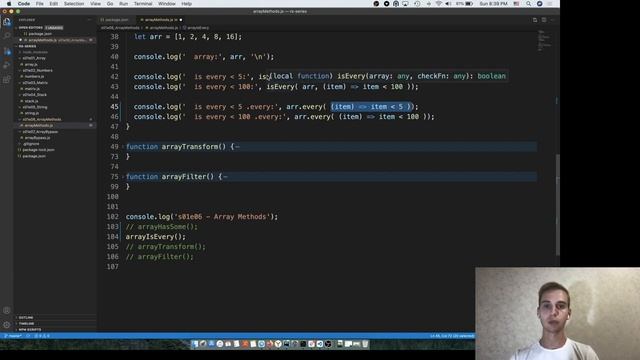Screen dimensions: 640x360
Task: Click the volume icon in the menu bar
Action: (x=448, y=4)
